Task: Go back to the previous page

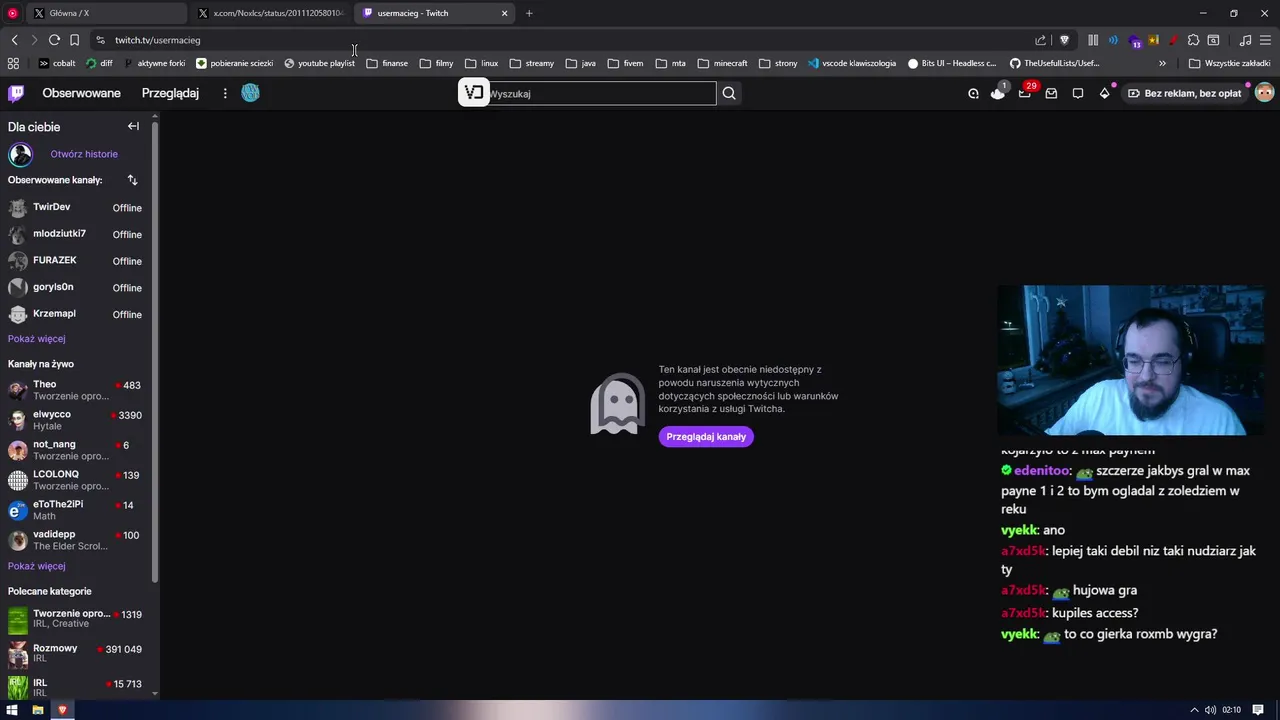Action: tap(14, 40)
